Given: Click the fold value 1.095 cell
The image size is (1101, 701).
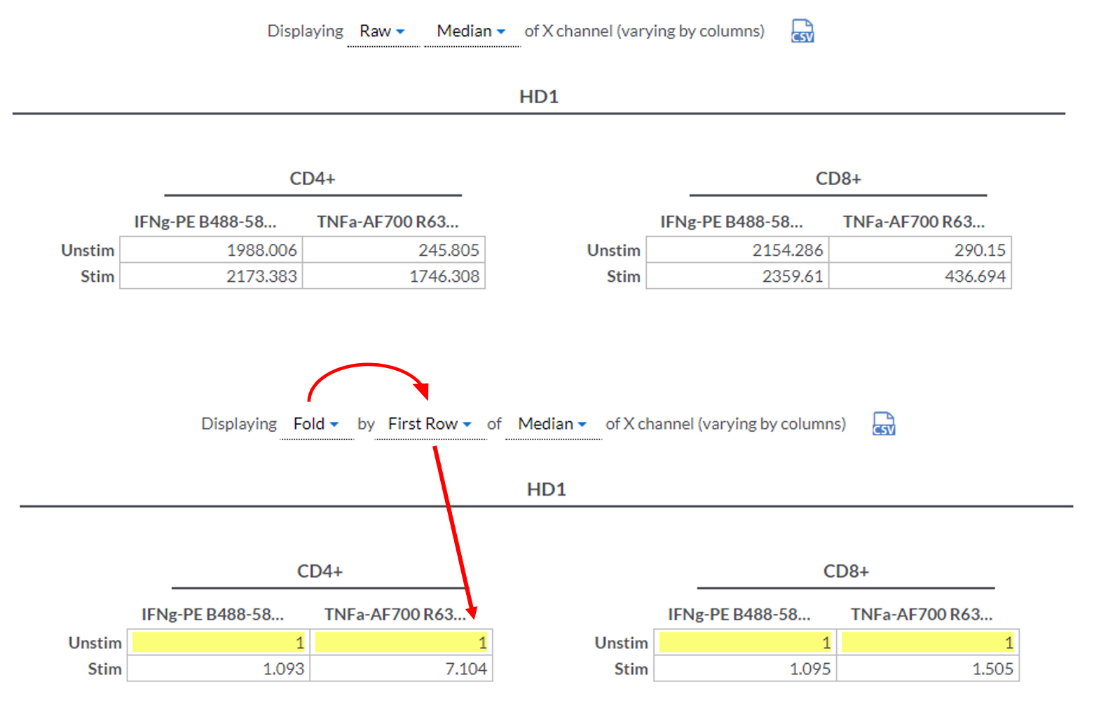Looking at the screenshot, I should point(745,669).
